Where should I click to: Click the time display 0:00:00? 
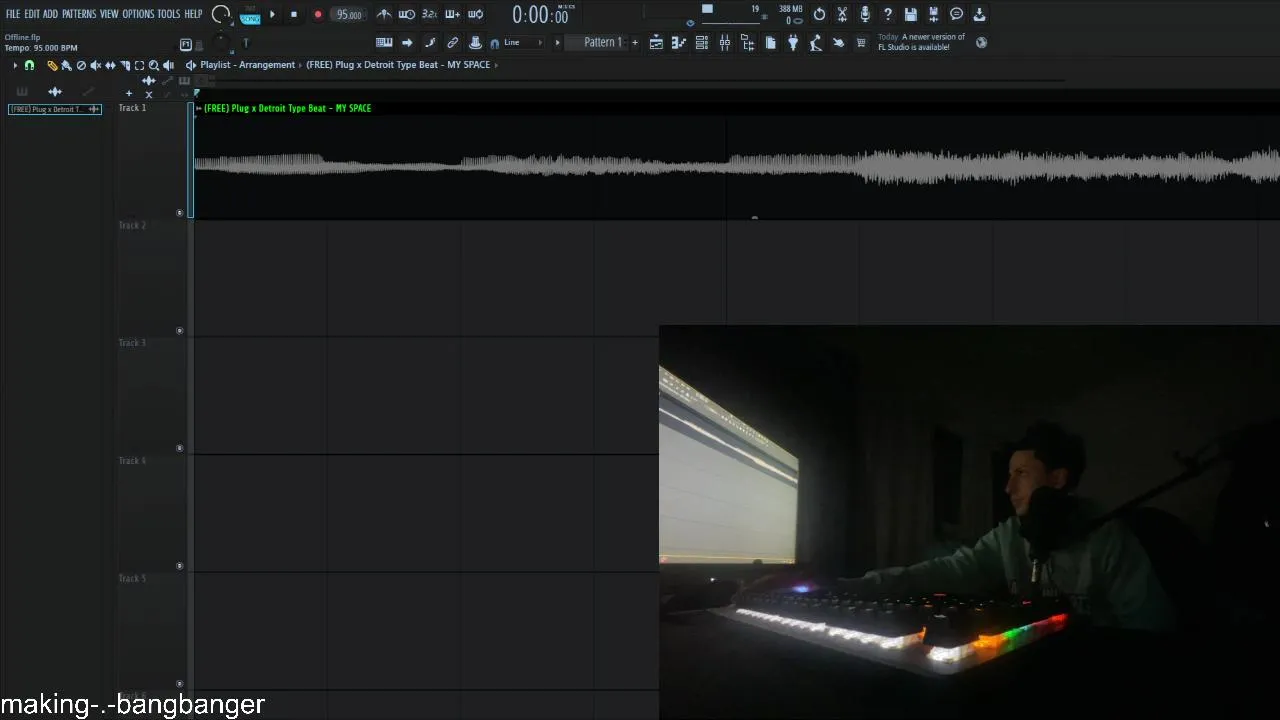pos(540,15)
